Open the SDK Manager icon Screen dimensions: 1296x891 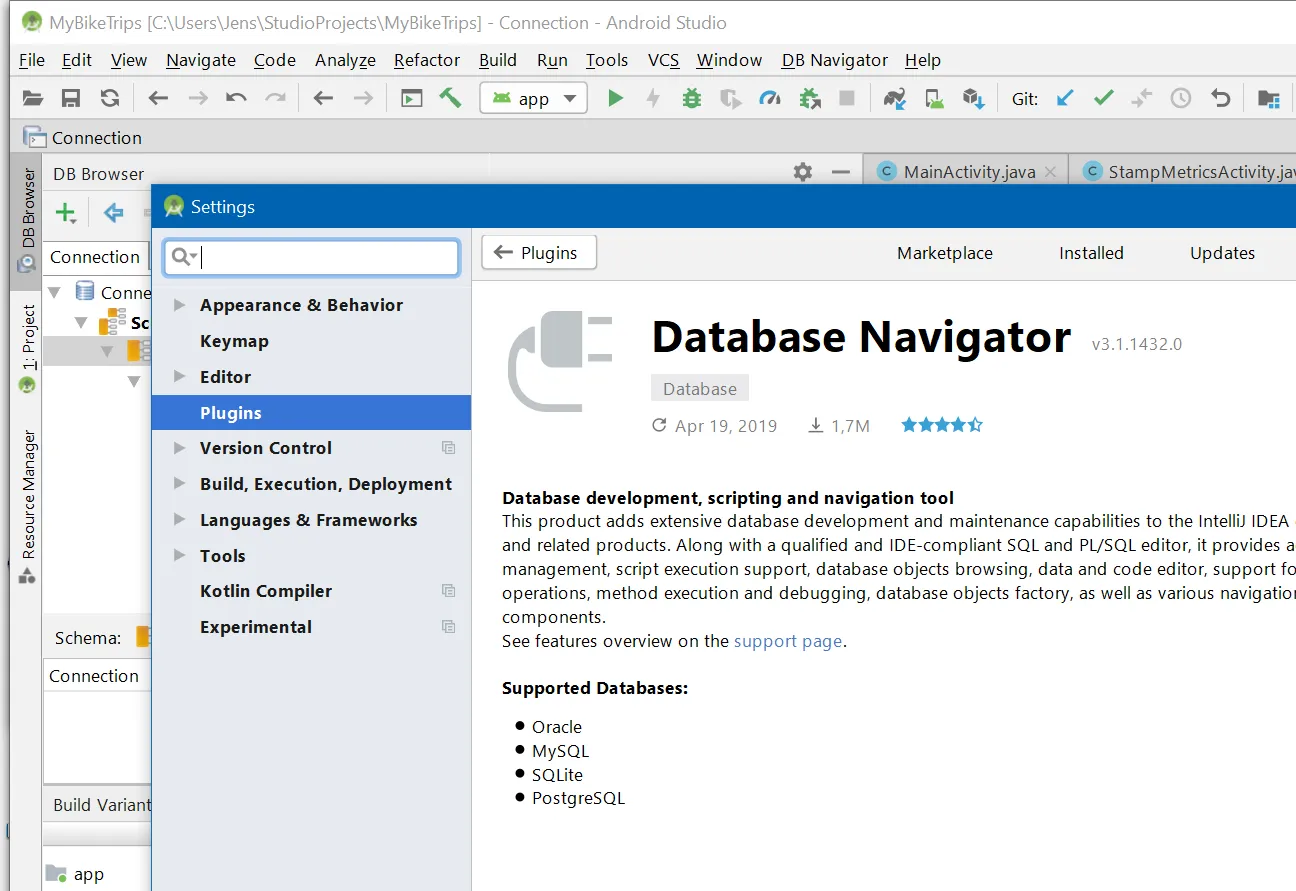click(974, 98)
